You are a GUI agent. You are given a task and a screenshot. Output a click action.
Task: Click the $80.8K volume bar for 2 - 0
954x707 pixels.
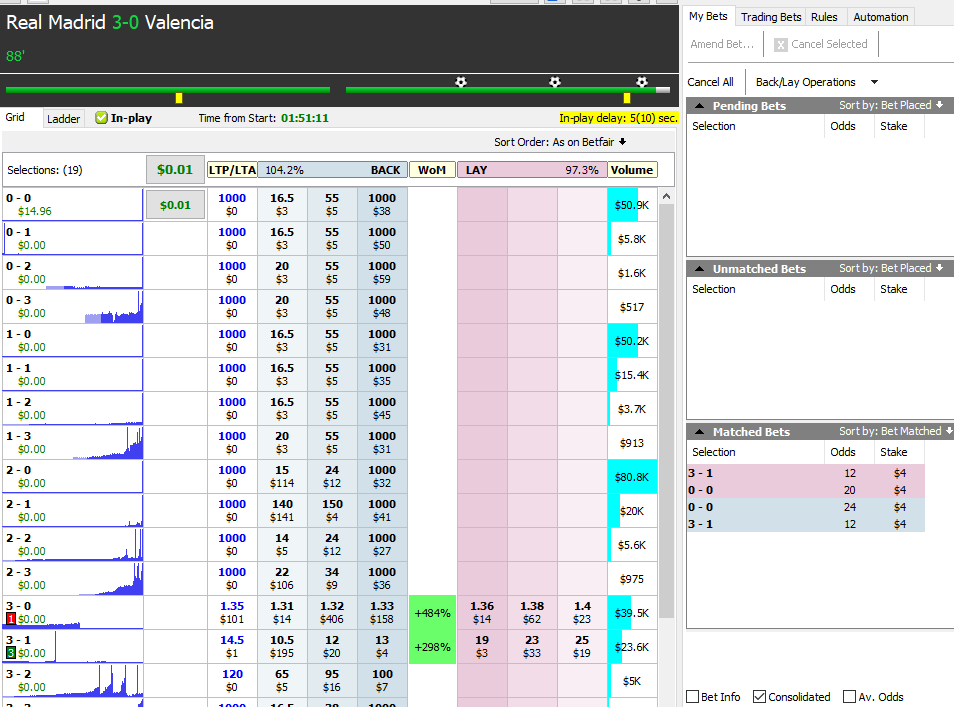[x=632, y=476]
